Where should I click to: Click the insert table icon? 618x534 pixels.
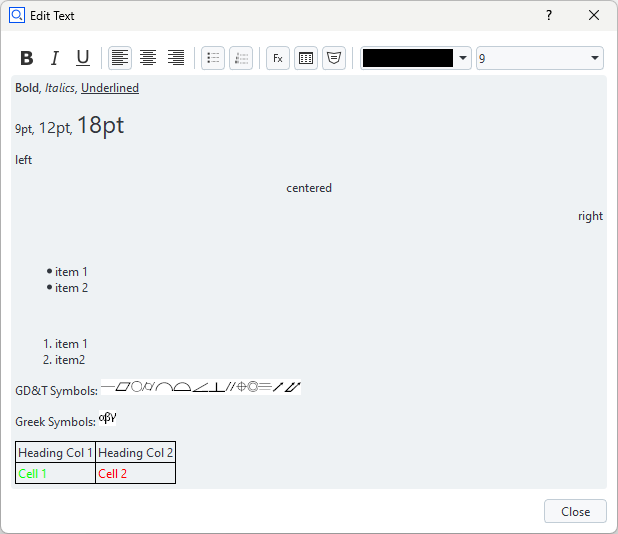[x=306, y=58]
